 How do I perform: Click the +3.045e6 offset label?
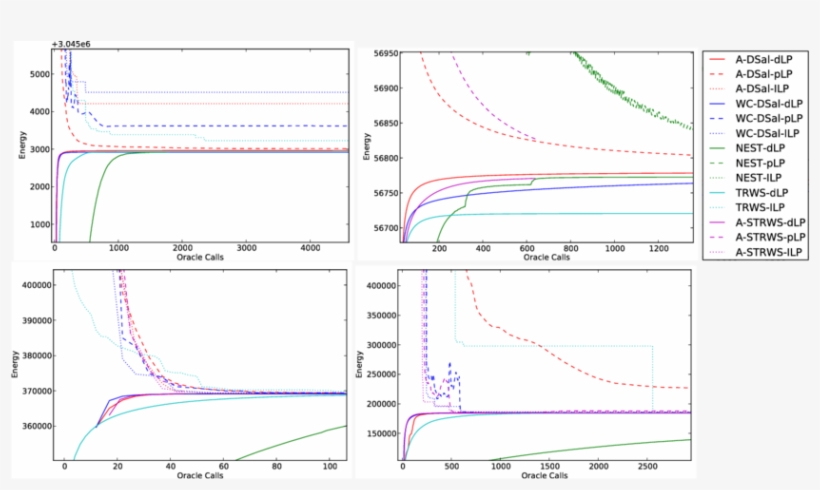tap(76, 44)
